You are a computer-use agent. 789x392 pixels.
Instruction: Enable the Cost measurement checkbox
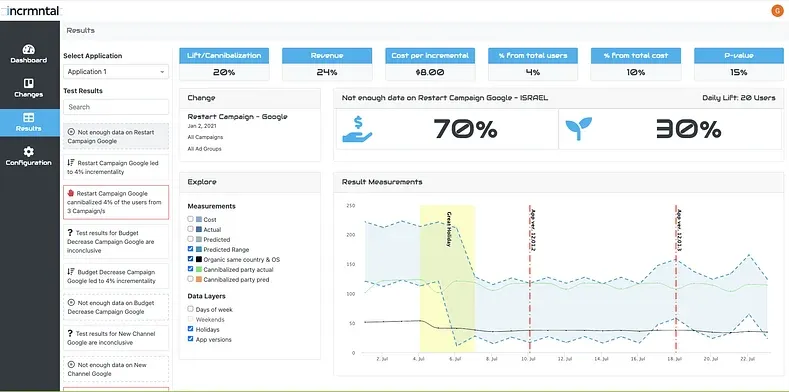click(190, 219)
